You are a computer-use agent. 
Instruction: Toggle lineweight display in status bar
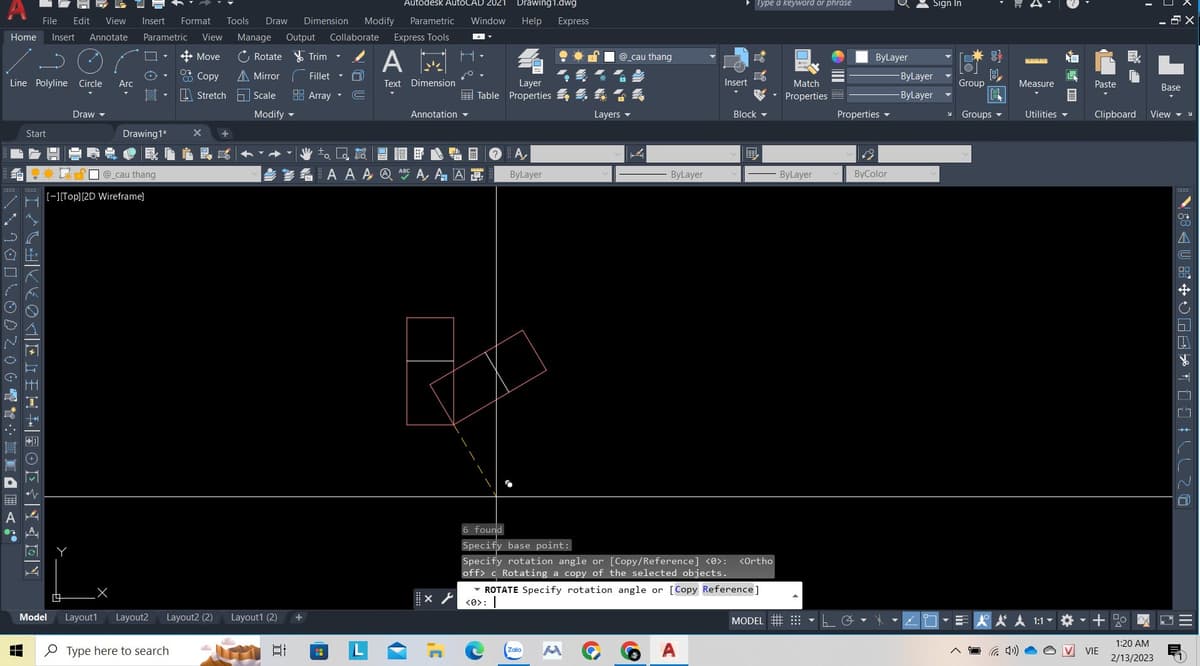[x=961, y=620]
